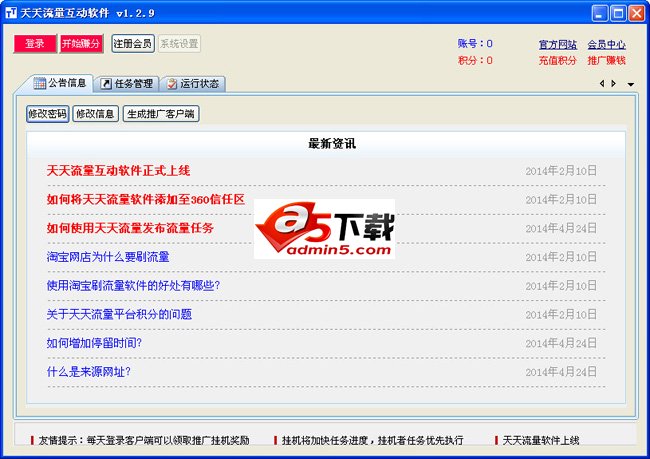Open news 如何使用天天流量发布流量任务
This screenshot has width=650, height=459.
pyautogui.click(x=130, y=228)
